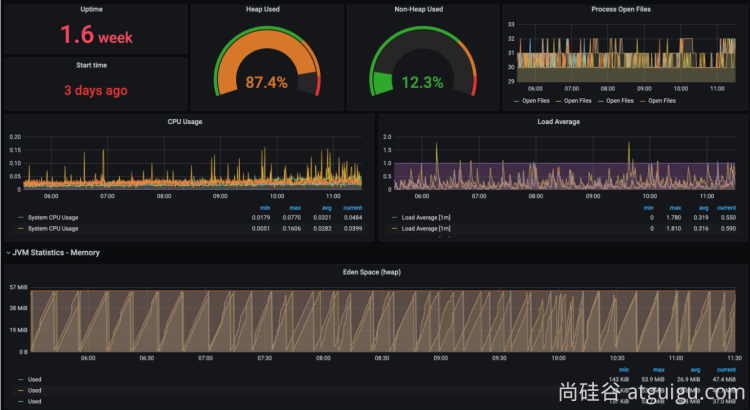Open the Heap Used panel title
The width and height of the screenshot is (750, 410).
click(263, 9)
